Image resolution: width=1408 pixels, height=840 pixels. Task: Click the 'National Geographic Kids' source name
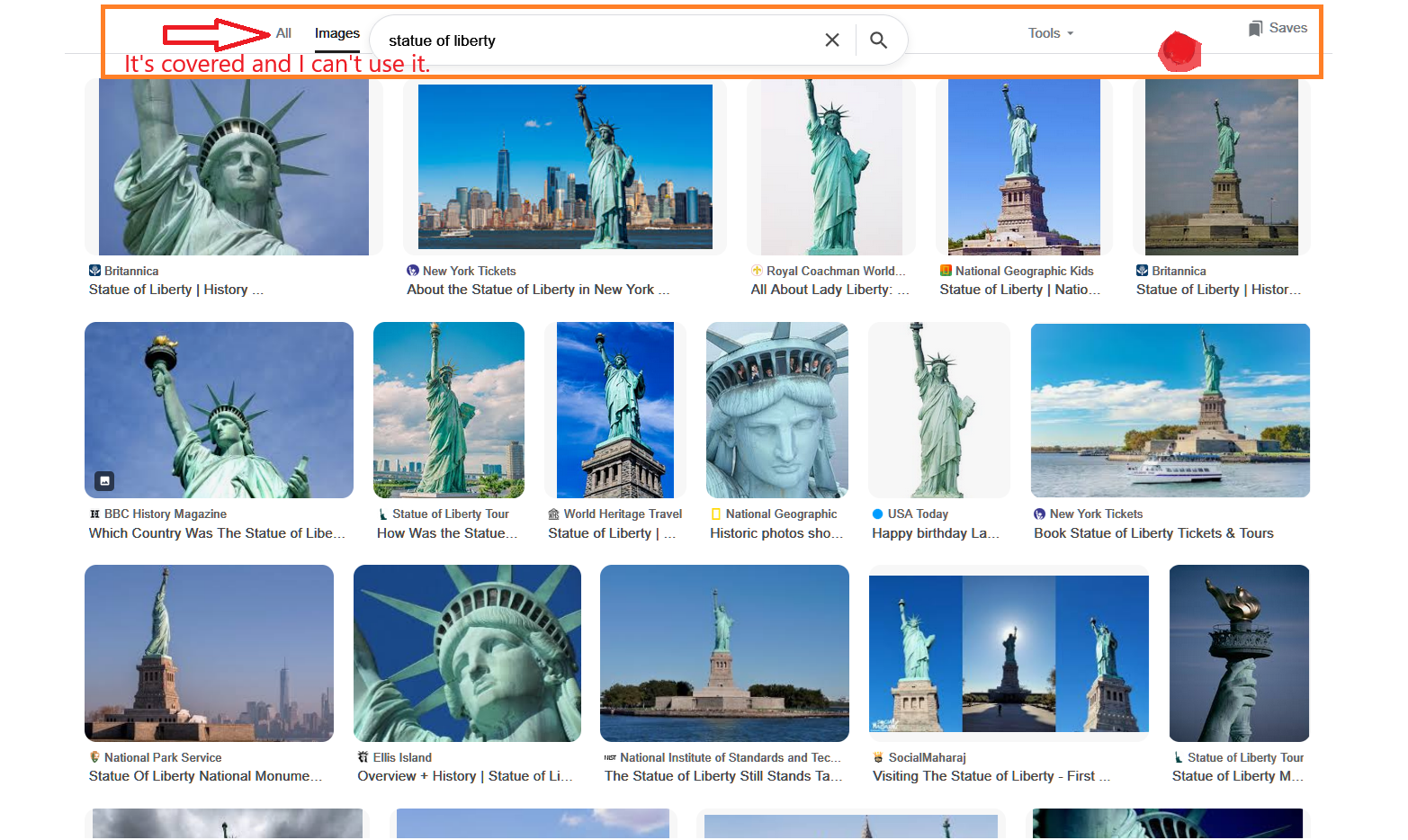1025,271
